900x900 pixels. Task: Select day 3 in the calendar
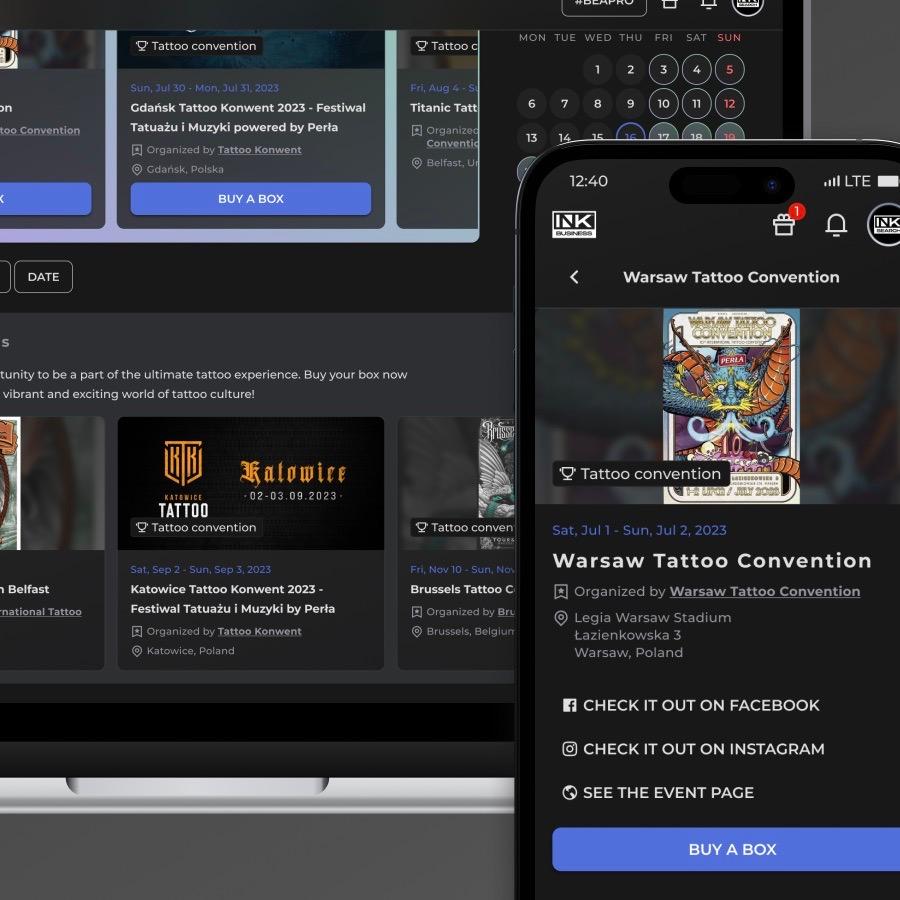(x=664, y=69)
